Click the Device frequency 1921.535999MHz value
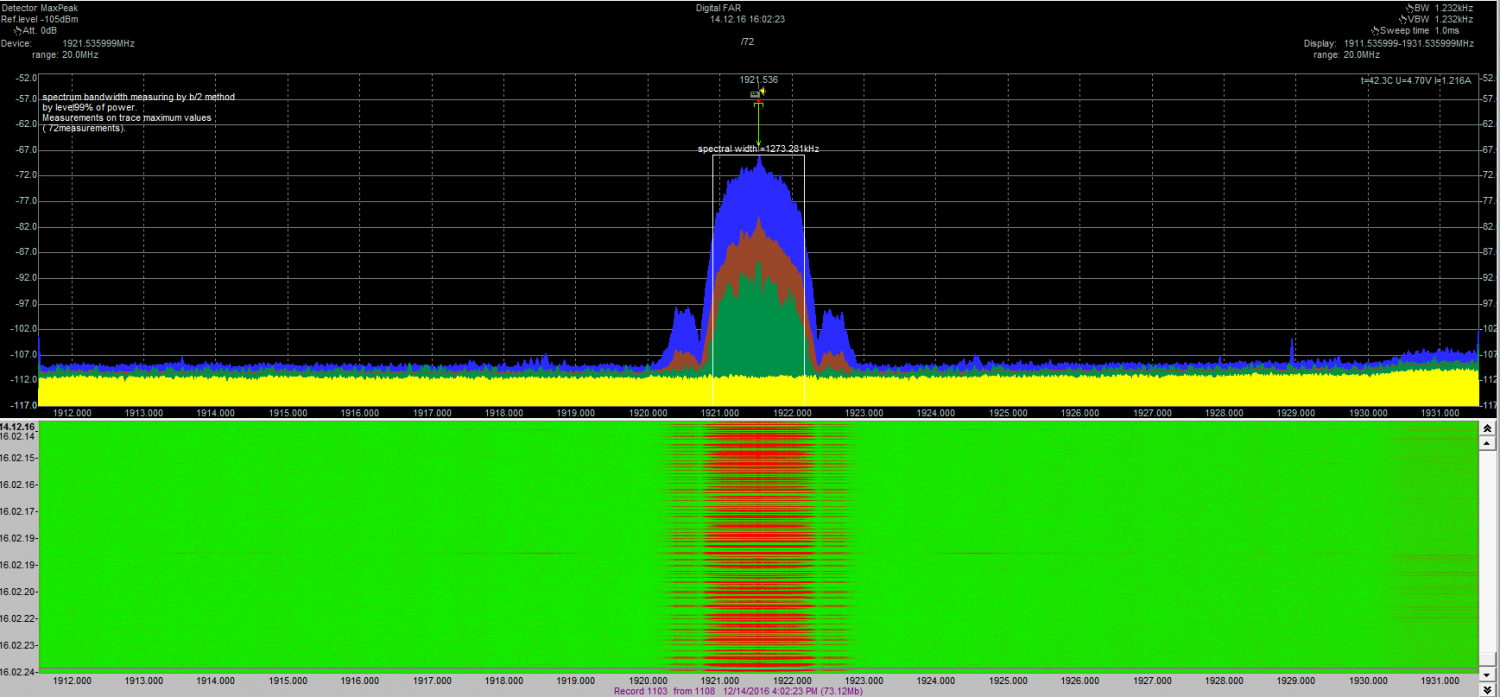The height and width of the screenshot is (697, 1500). (x=98, y=44)
